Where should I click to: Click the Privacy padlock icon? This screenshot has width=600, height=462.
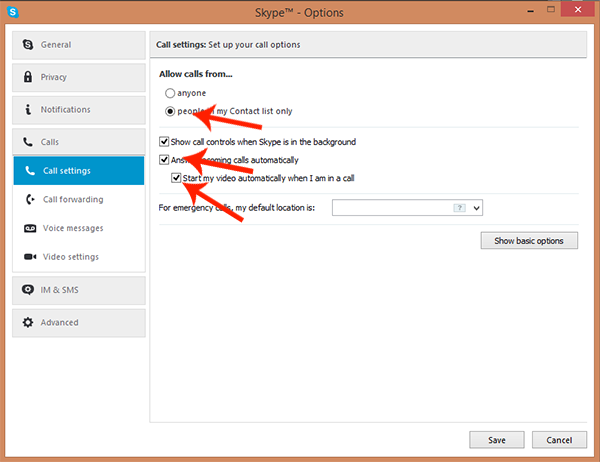28,77
